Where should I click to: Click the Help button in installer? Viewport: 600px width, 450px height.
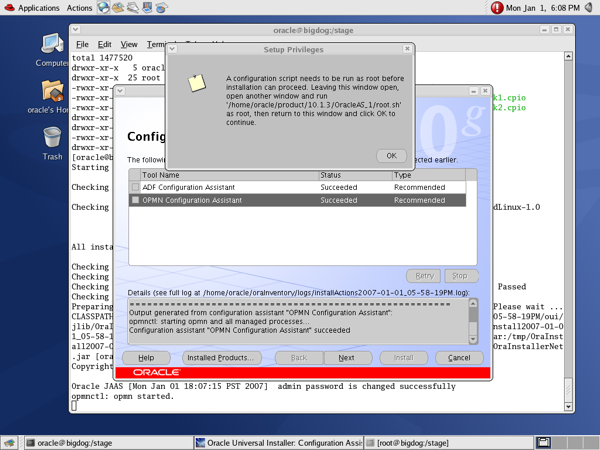tap(146, 358)
